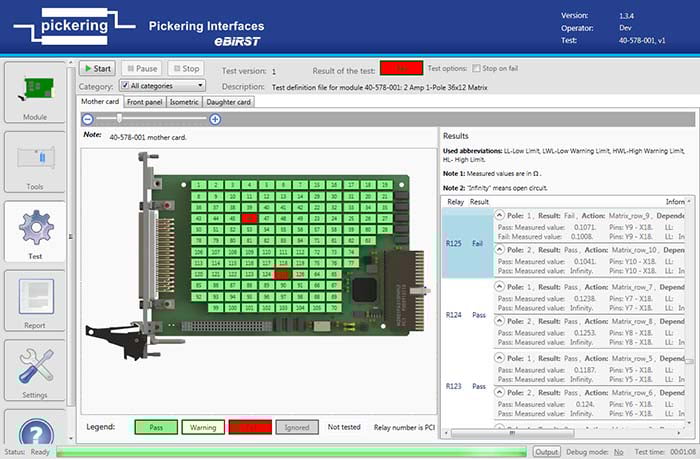Toggle Debug mode No link

tap(618, 452)
